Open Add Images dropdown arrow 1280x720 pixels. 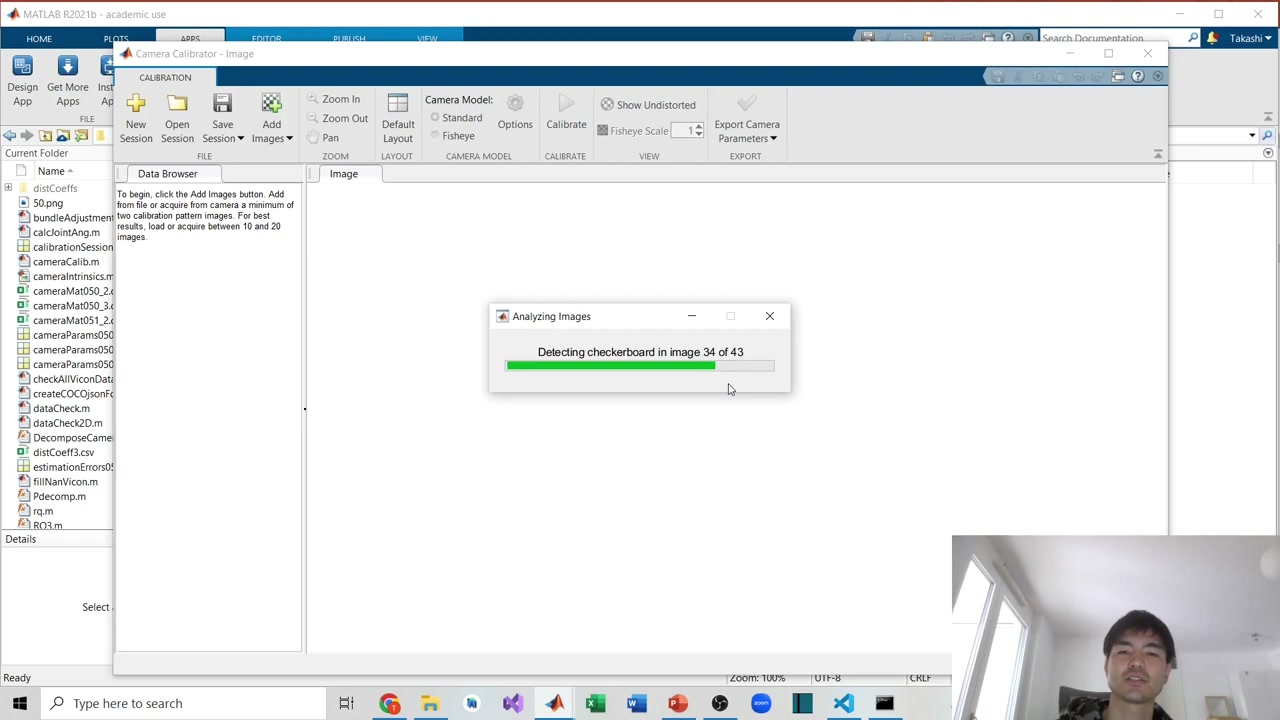[289, 139]
